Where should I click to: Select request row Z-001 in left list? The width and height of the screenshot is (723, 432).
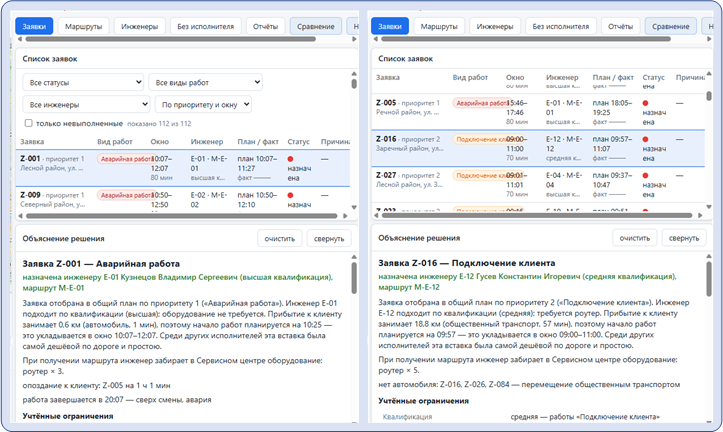183,168
